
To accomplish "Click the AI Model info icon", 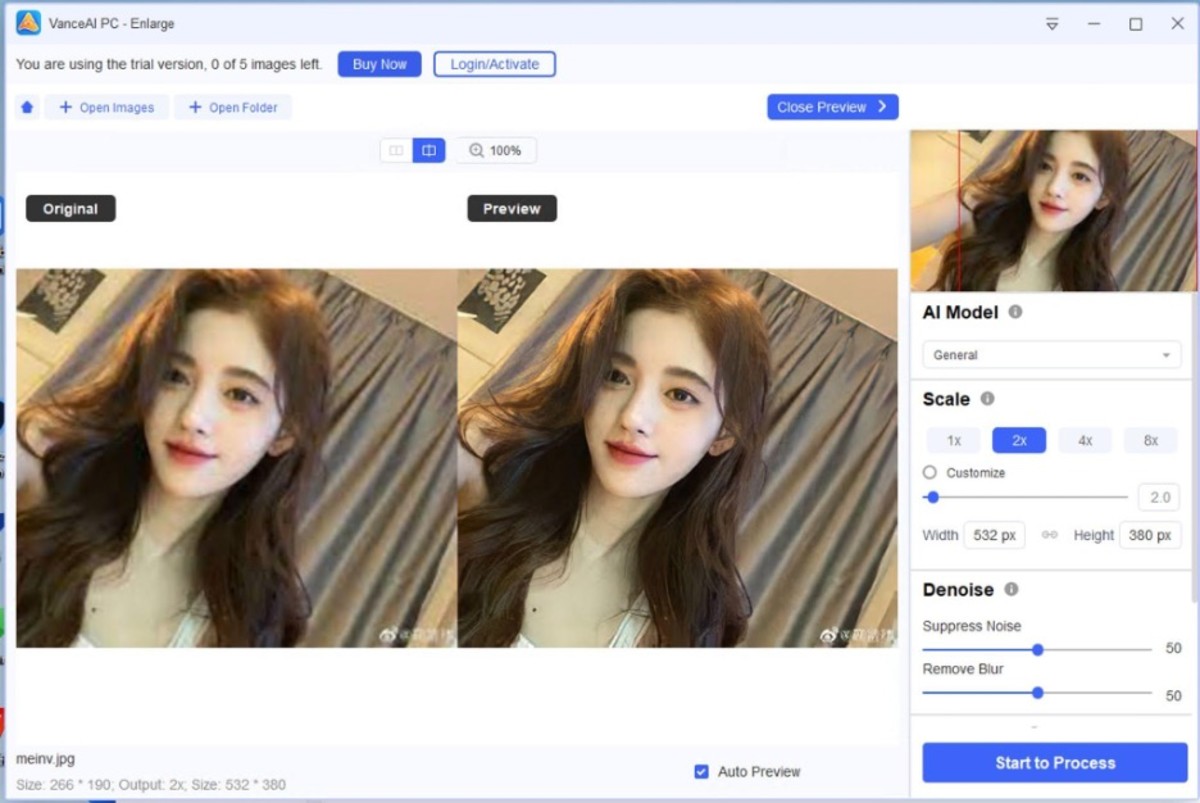I will 1016,312.
